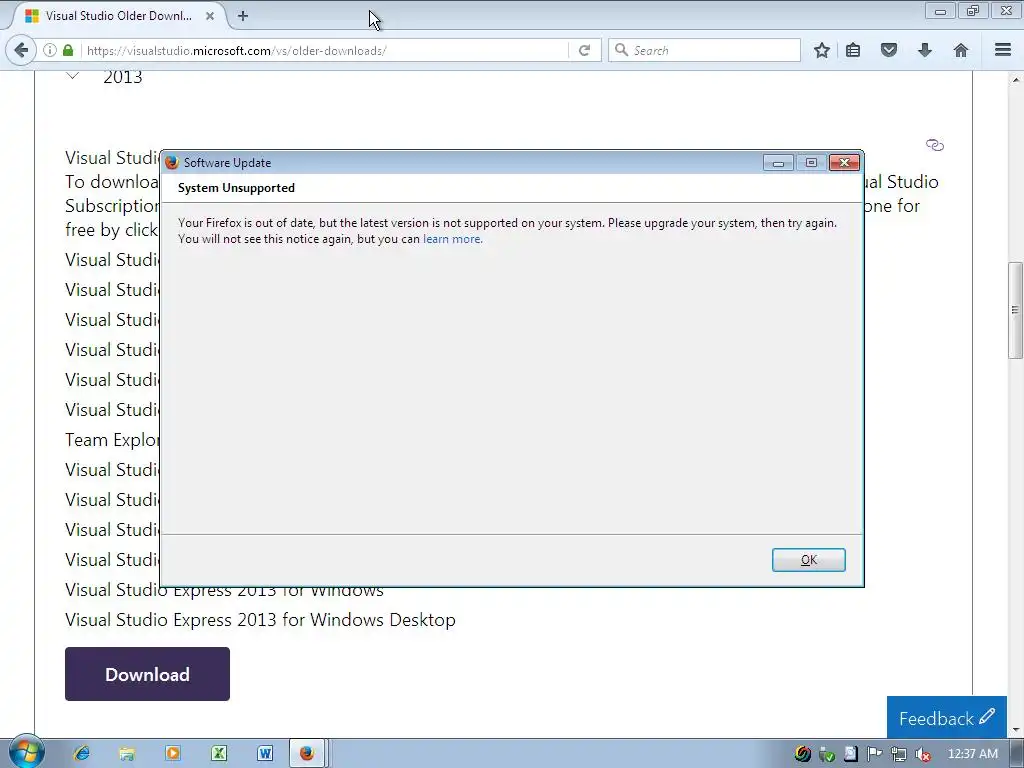Select the Visual Studio Older Downloads tab

tap(118, 16)
